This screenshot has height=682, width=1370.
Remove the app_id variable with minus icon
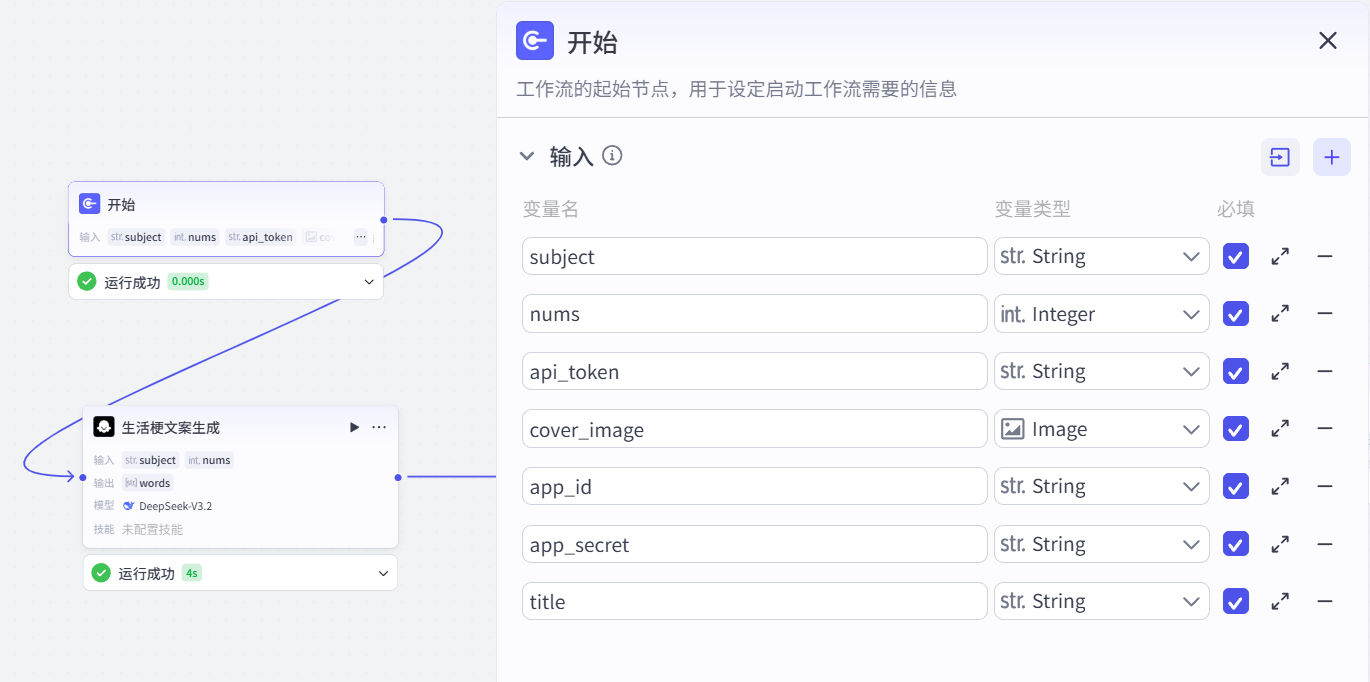[x=1325, y=486]
